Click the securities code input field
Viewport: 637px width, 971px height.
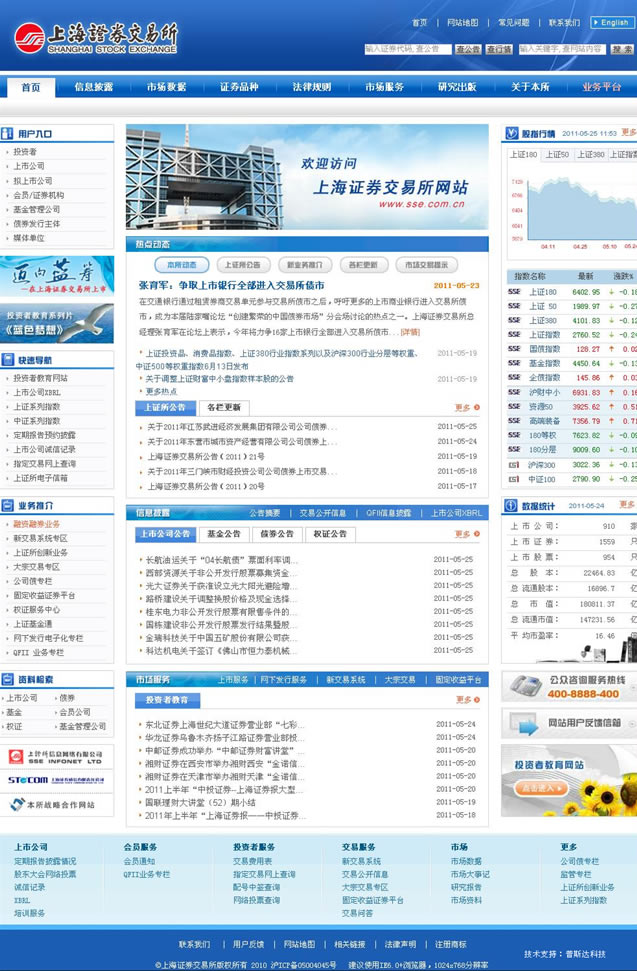click(x=408, y=49)
